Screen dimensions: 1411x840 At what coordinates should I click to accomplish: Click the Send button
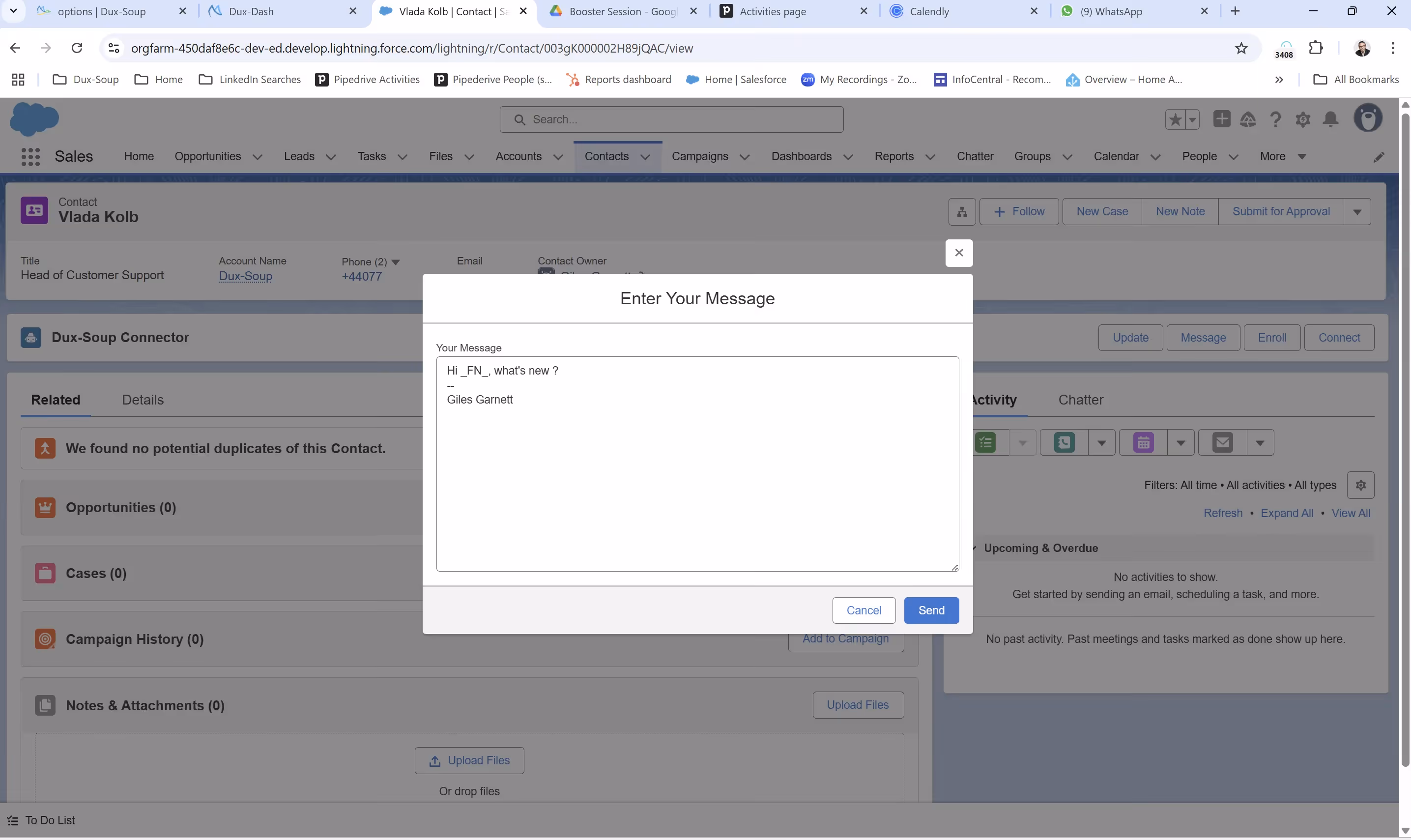pyautogui.click(x=931, y=610)
